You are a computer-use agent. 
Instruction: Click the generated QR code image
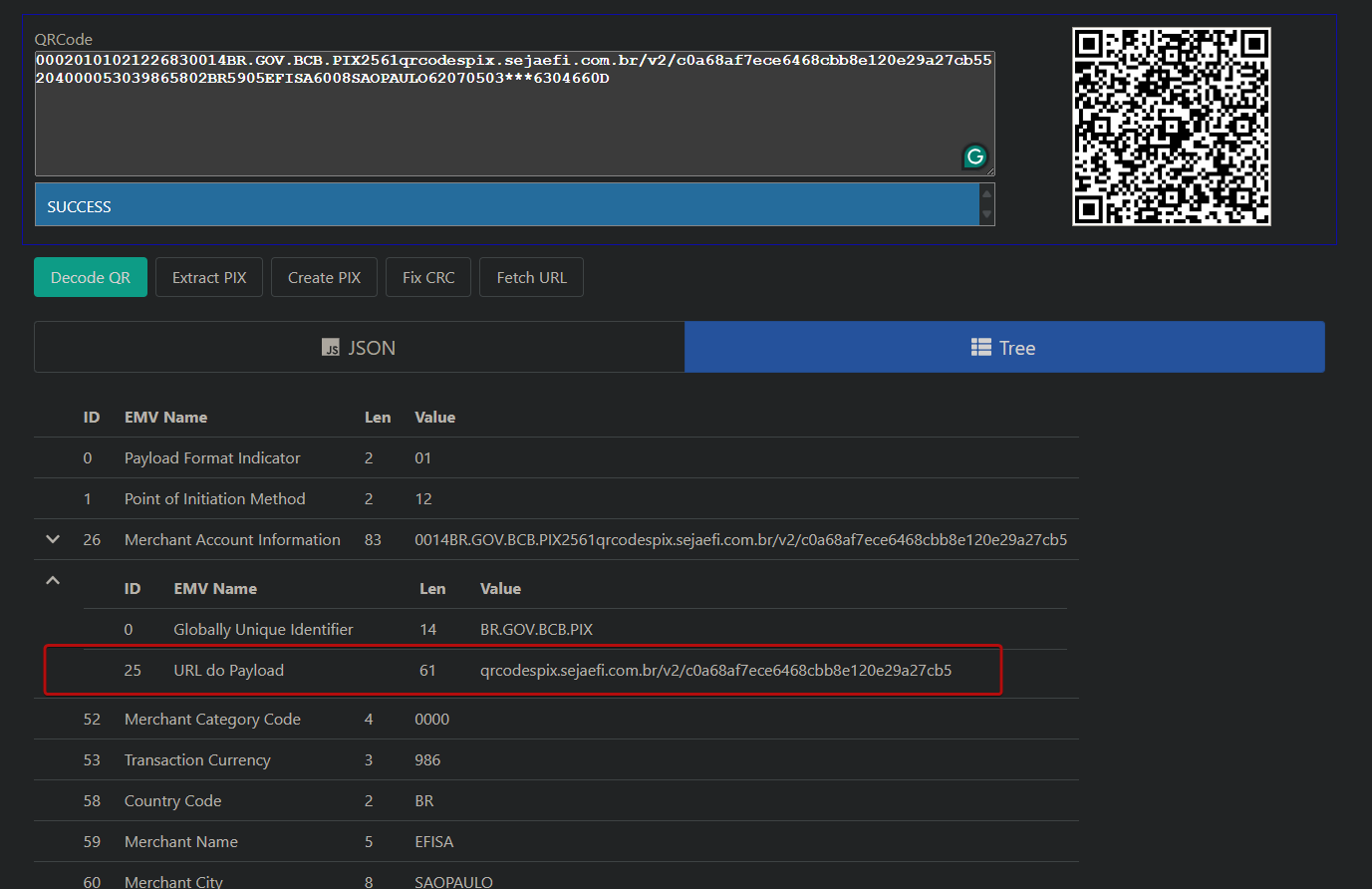coord(1171,127)
